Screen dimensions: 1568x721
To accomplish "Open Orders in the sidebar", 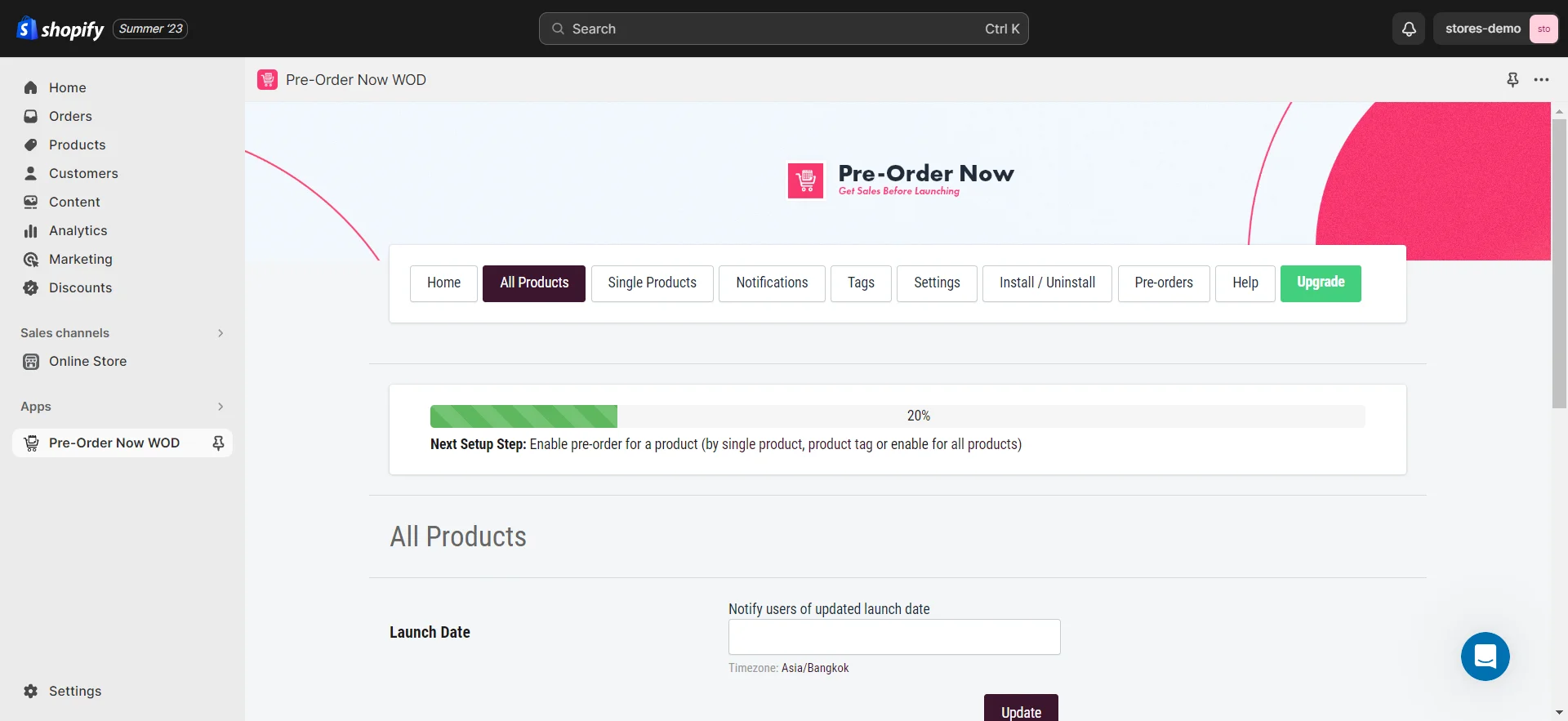I will tap(122, 116).
